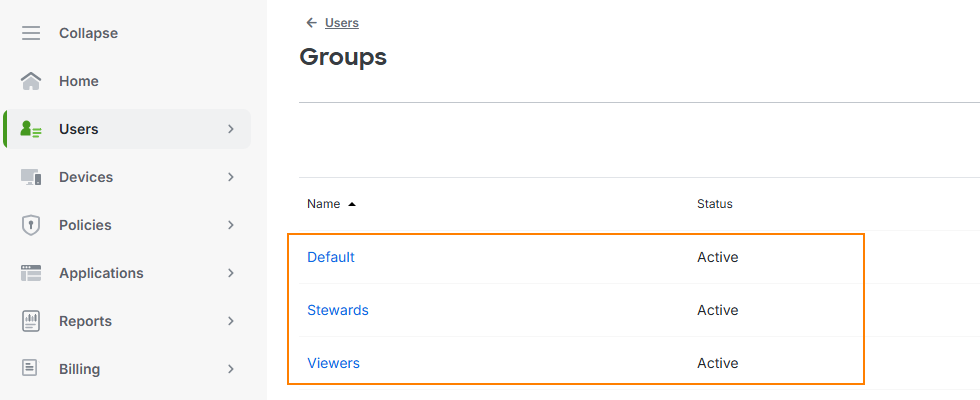Open the Users sidebar item
The width and height of the screenshot is (980, 400).
tap(128, 129)
